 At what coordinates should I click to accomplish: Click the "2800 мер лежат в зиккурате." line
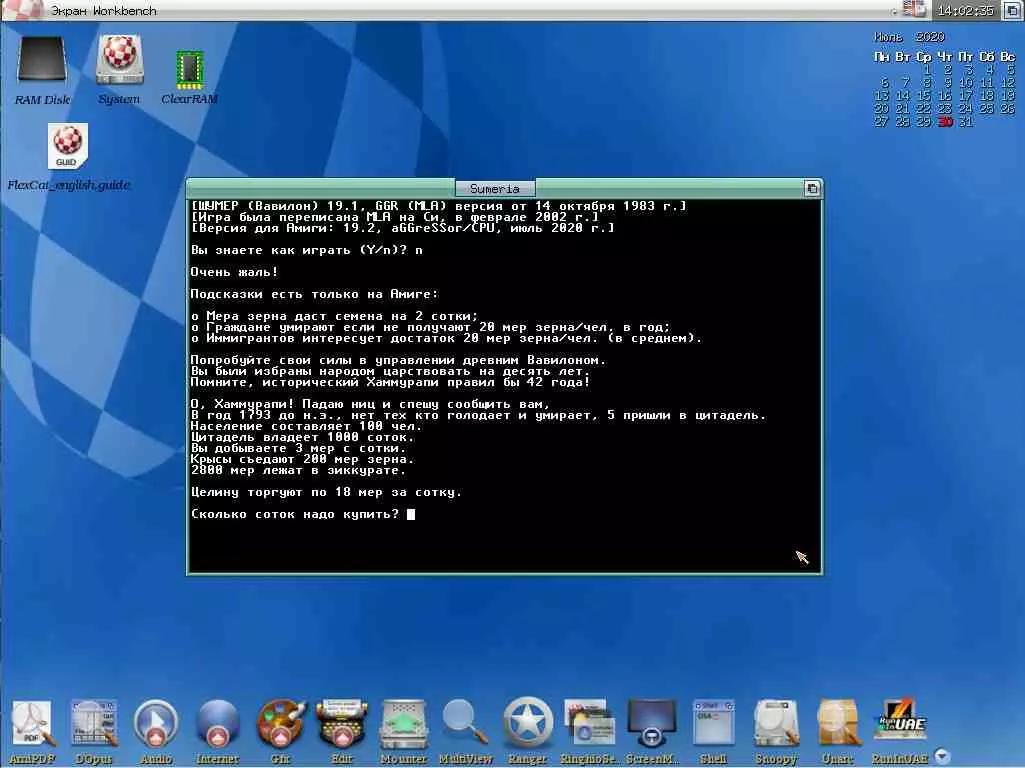(298, 470)
